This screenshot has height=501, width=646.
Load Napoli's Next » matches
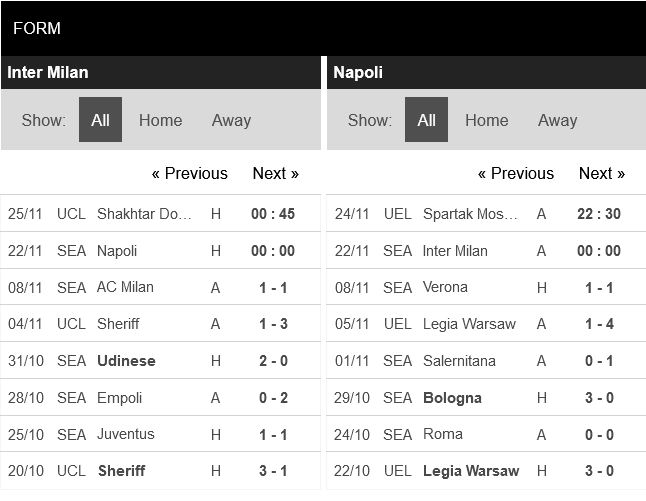tap(601, 173)
